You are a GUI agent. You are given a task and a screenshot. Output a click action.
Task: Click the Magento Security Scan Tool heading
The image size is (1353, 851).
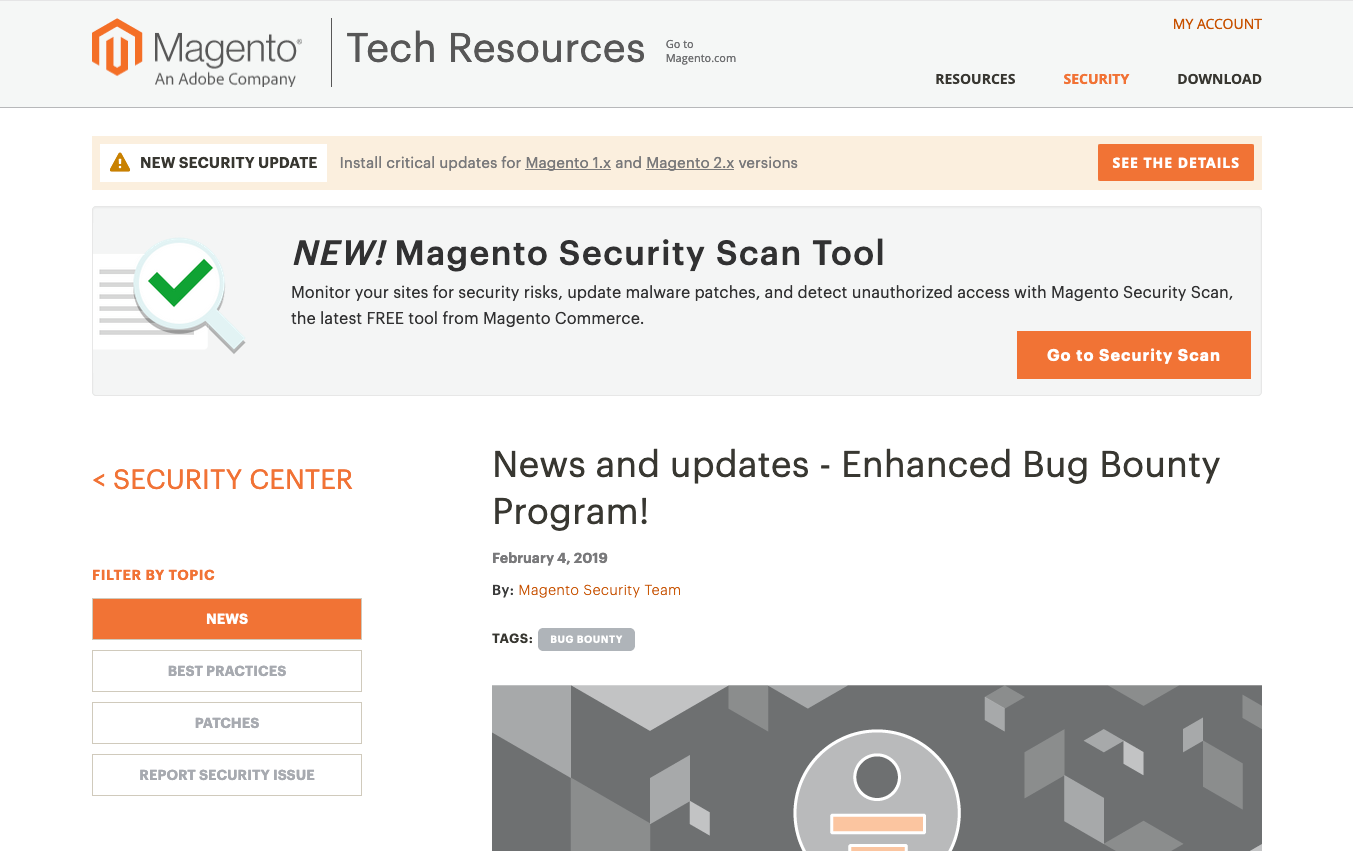(588, 253)
